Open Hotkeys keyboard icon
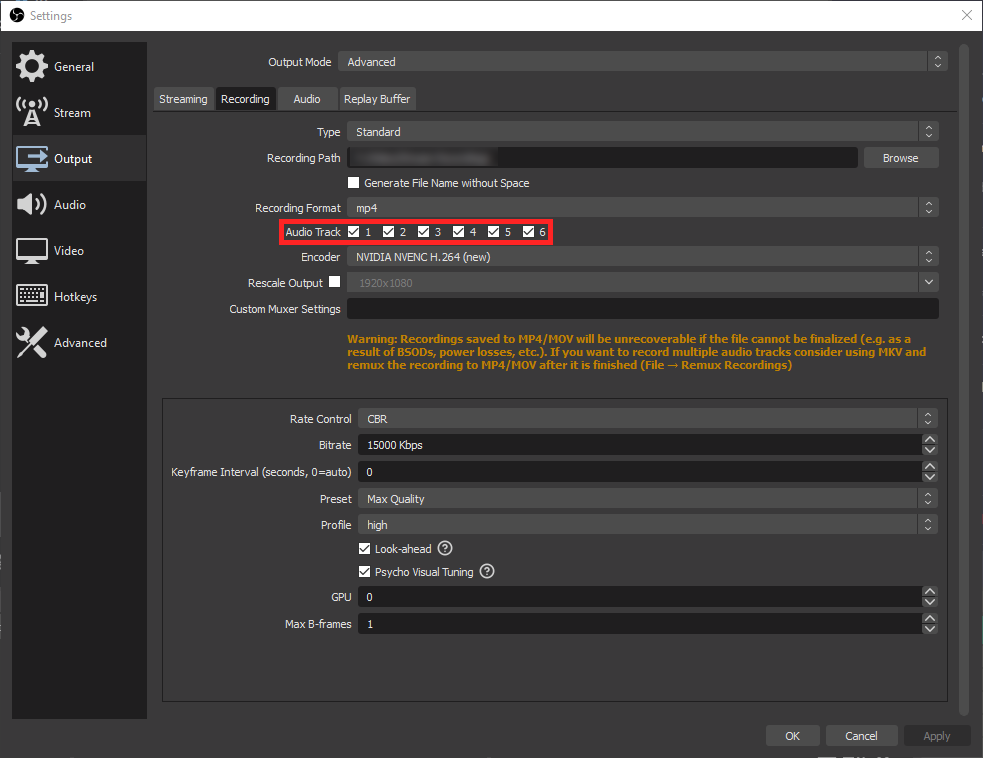The image size is (983, 758). [31, 295]
